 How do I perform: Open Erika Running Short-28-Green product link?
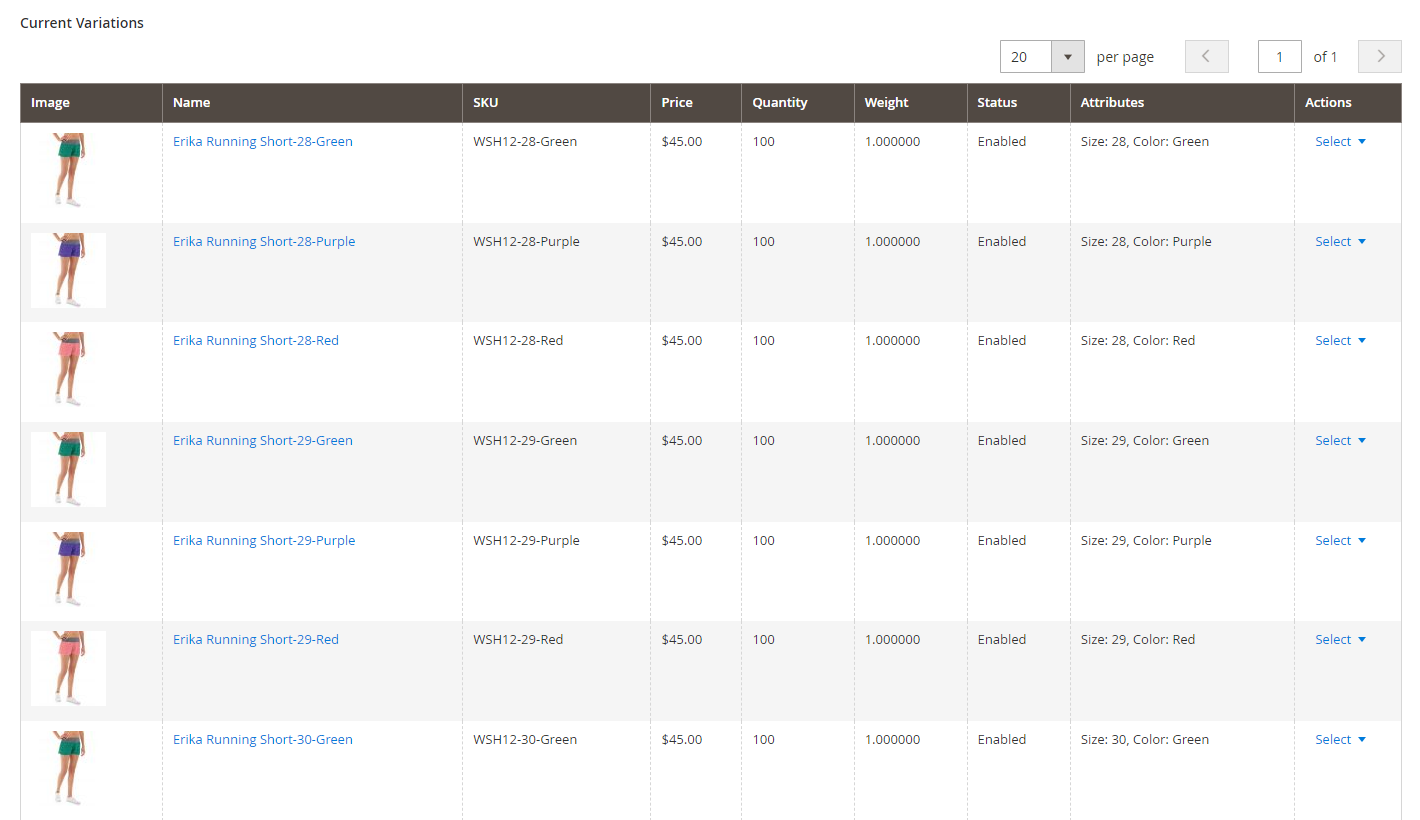(262, 142)
